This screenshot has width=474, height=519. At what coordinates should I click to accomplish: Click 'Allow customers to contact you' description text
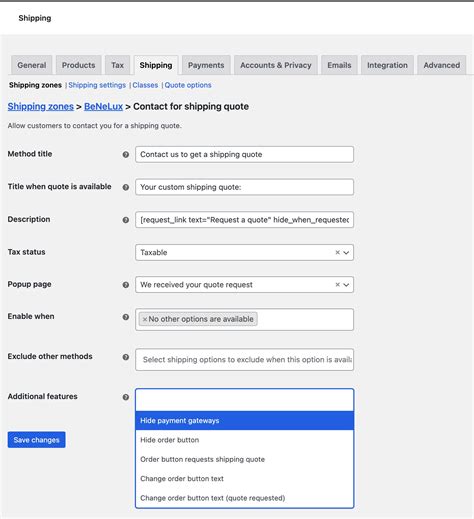(94, 126)
